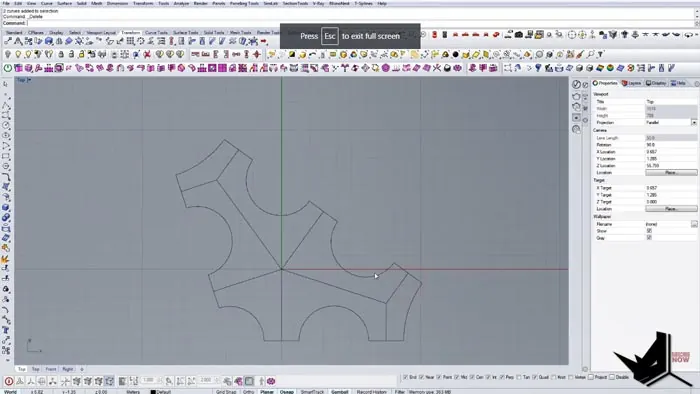The width and height of the screenshot is (700, 394).
Task: Switch to the Curve Tools toolbar tab
Action: [156, 33]
